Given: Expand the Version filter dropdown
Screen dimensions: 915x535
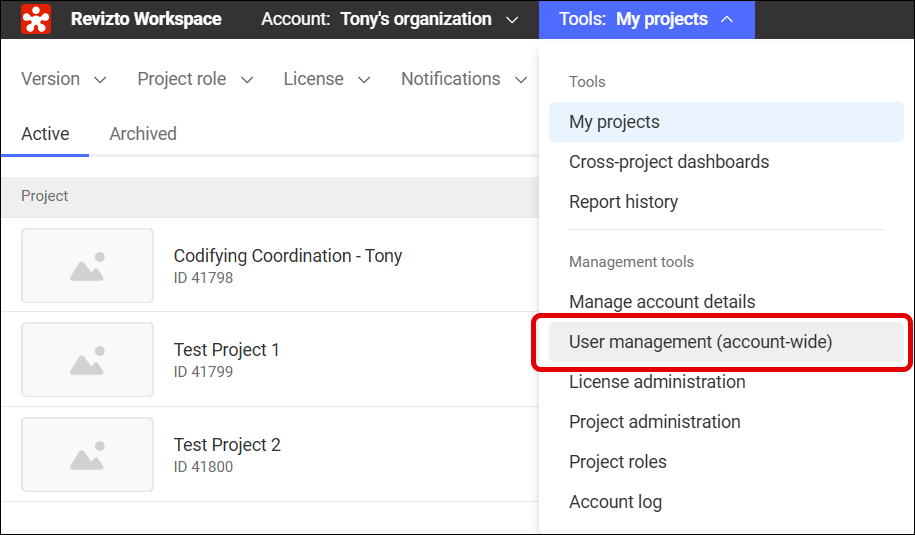Looking at the screenshot, I should pyautogui.click(x=64, y=79).
